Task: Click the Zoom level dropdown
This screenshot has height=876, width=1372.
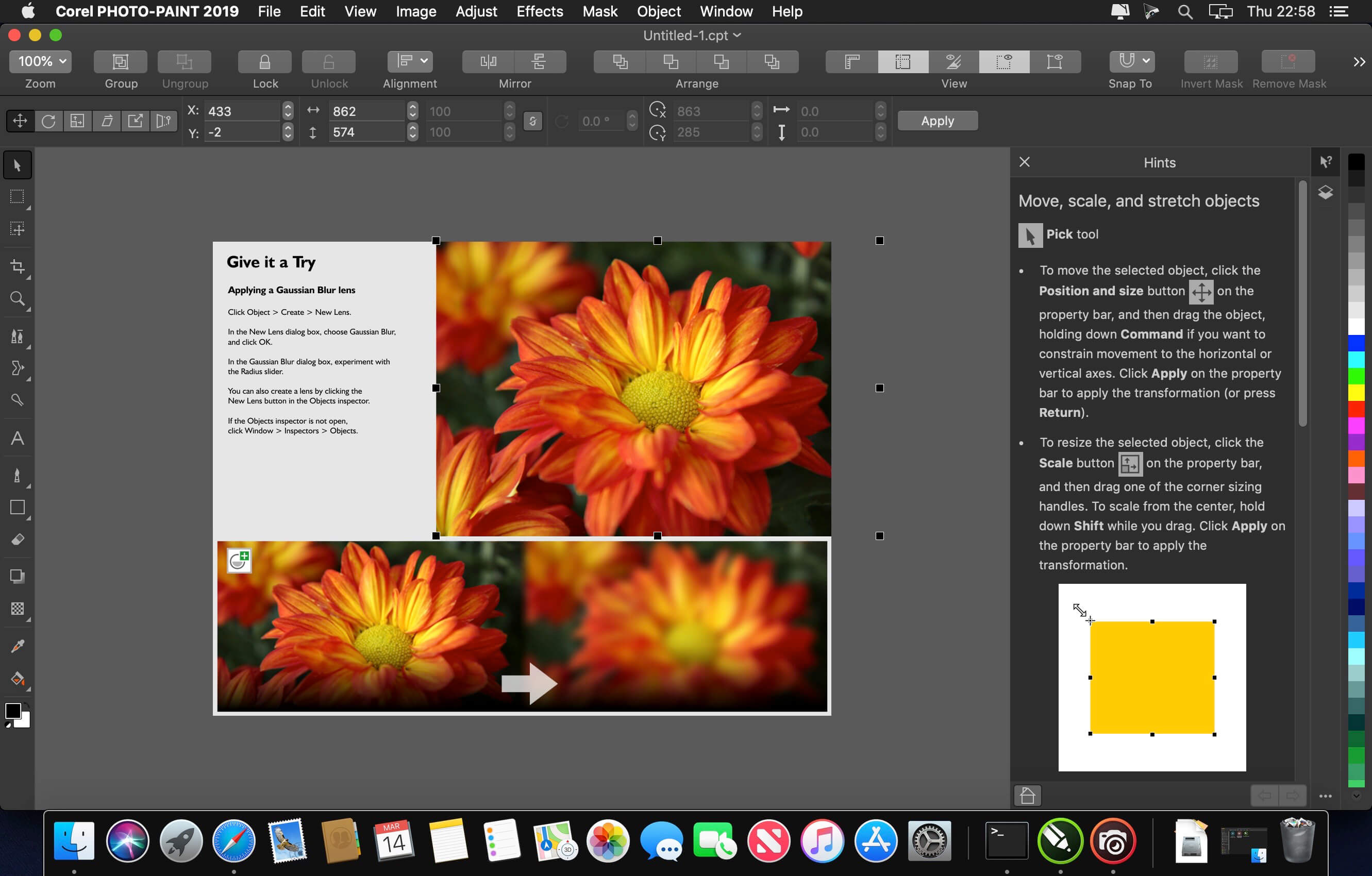Action: [x=40, y=61]
